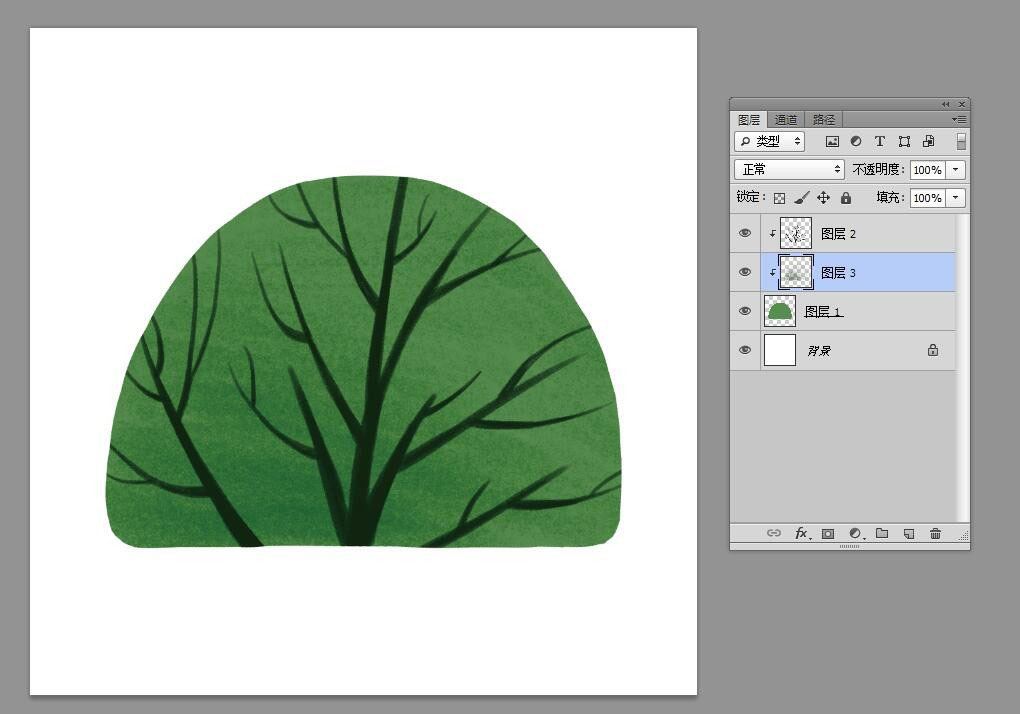Toggle the layer filtering on/off switch
1020x714 pixels.
pyautogui.click(x=961, y=141)
